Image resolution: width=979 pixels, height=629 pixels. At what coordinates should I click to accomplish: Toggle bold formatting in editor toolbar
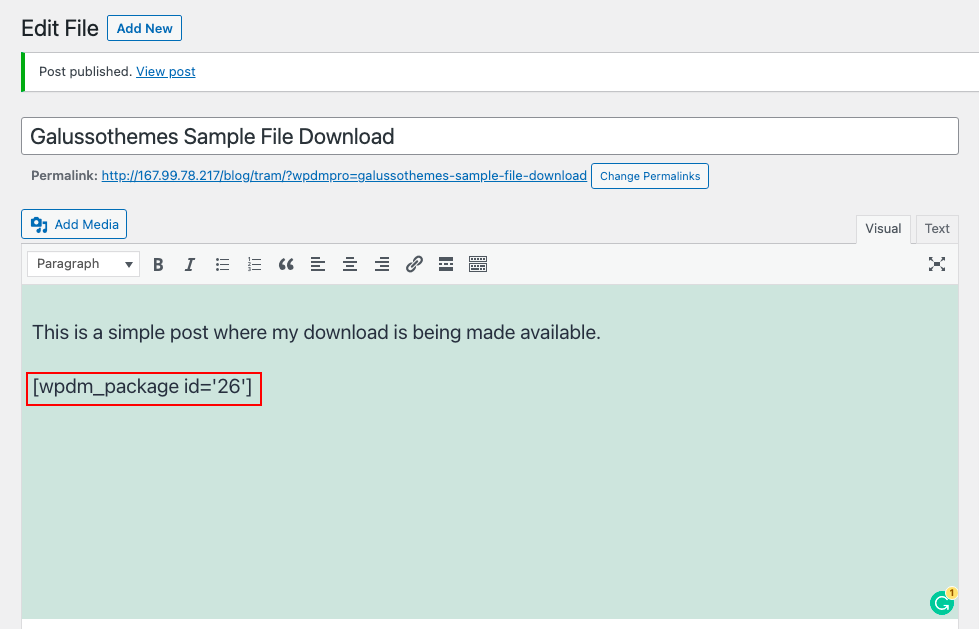(159, 264)
